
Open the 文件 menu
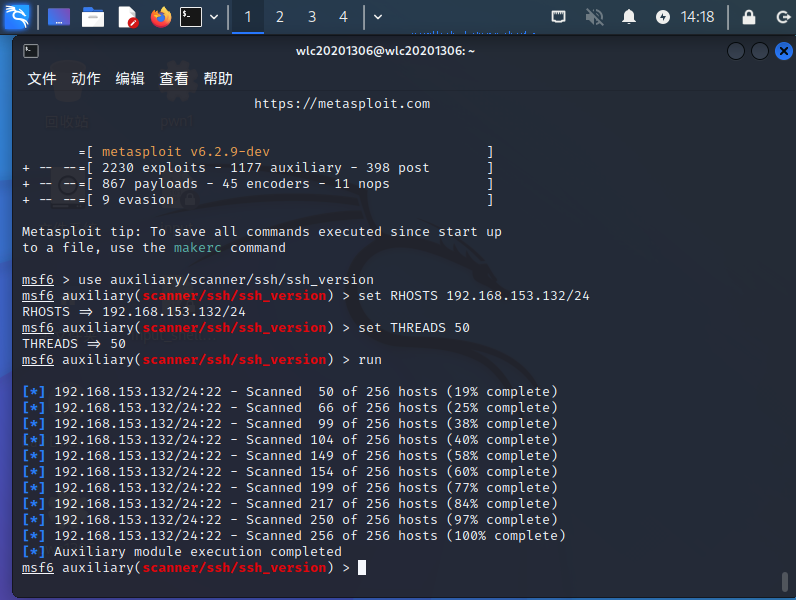(42, 79)
